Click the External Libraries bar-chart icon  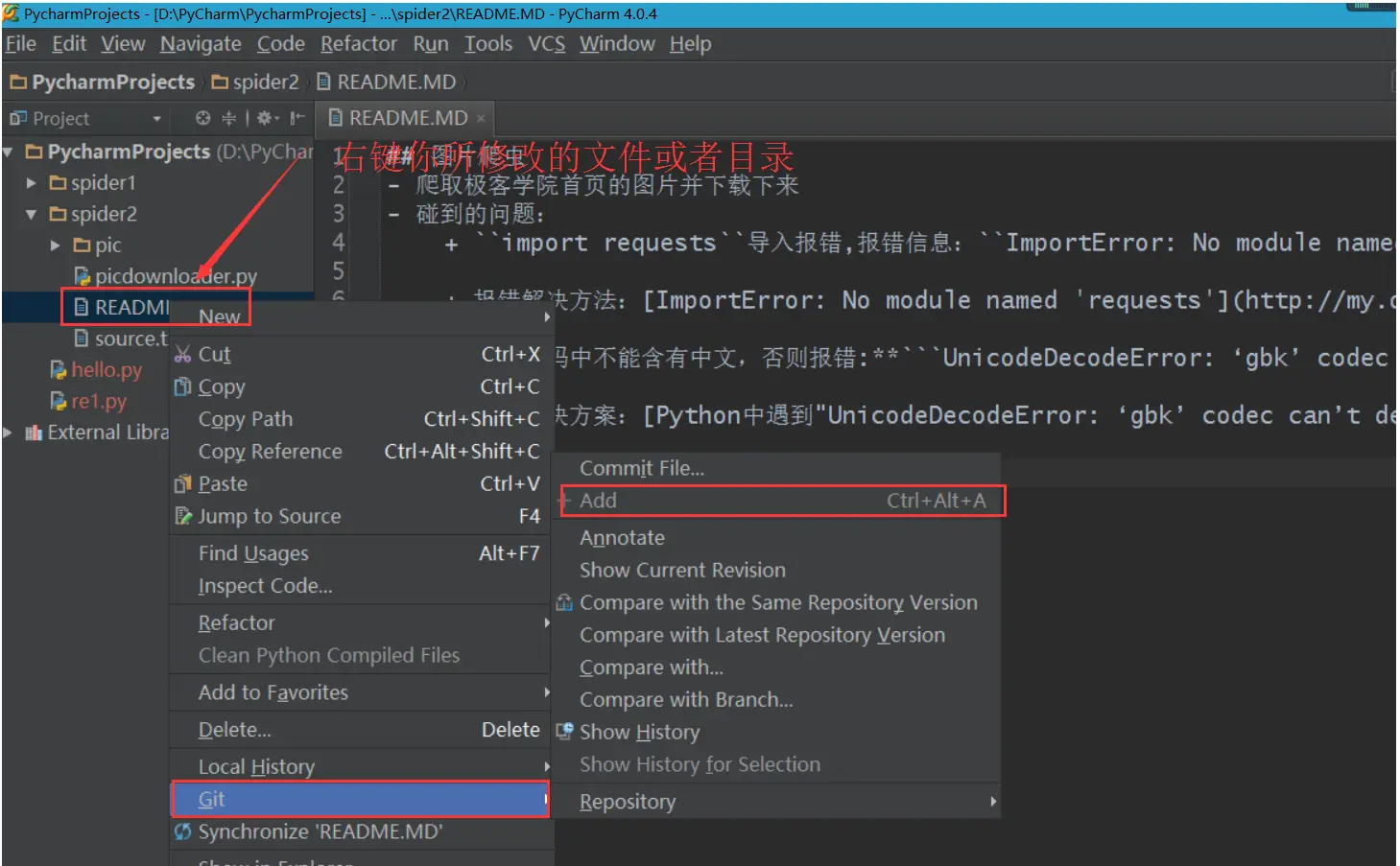click(34, 433)
